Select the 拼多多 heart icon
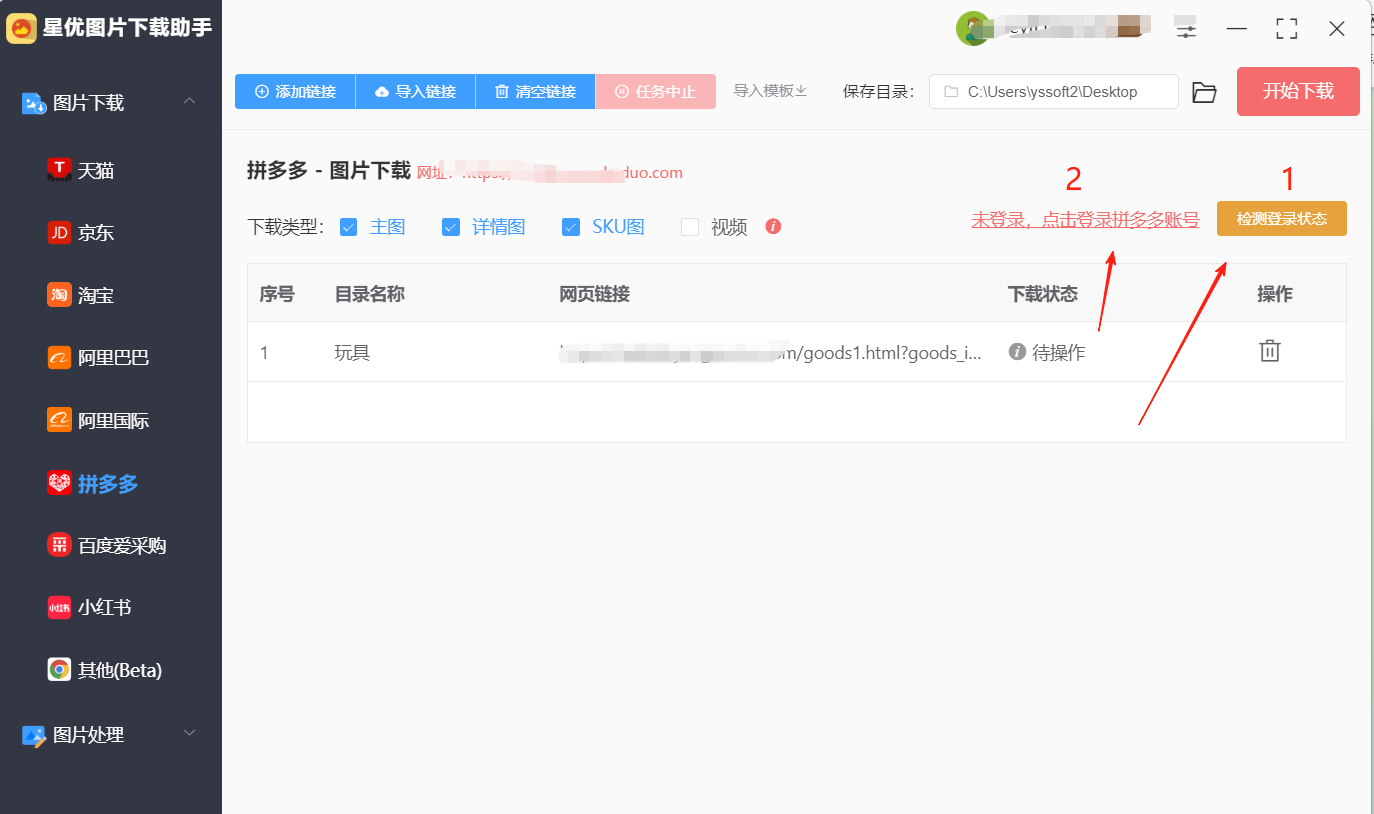The height and width of the screenshot is (814, 1374). coord(59,483)
